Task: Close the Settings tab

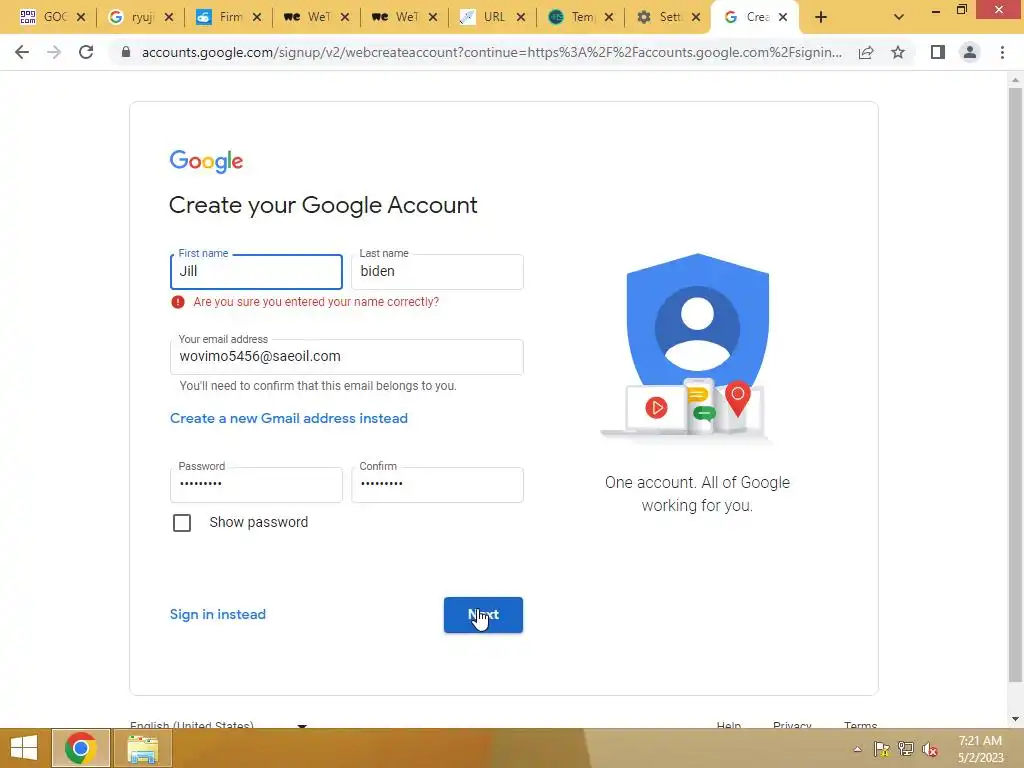Action: point(696,18)
